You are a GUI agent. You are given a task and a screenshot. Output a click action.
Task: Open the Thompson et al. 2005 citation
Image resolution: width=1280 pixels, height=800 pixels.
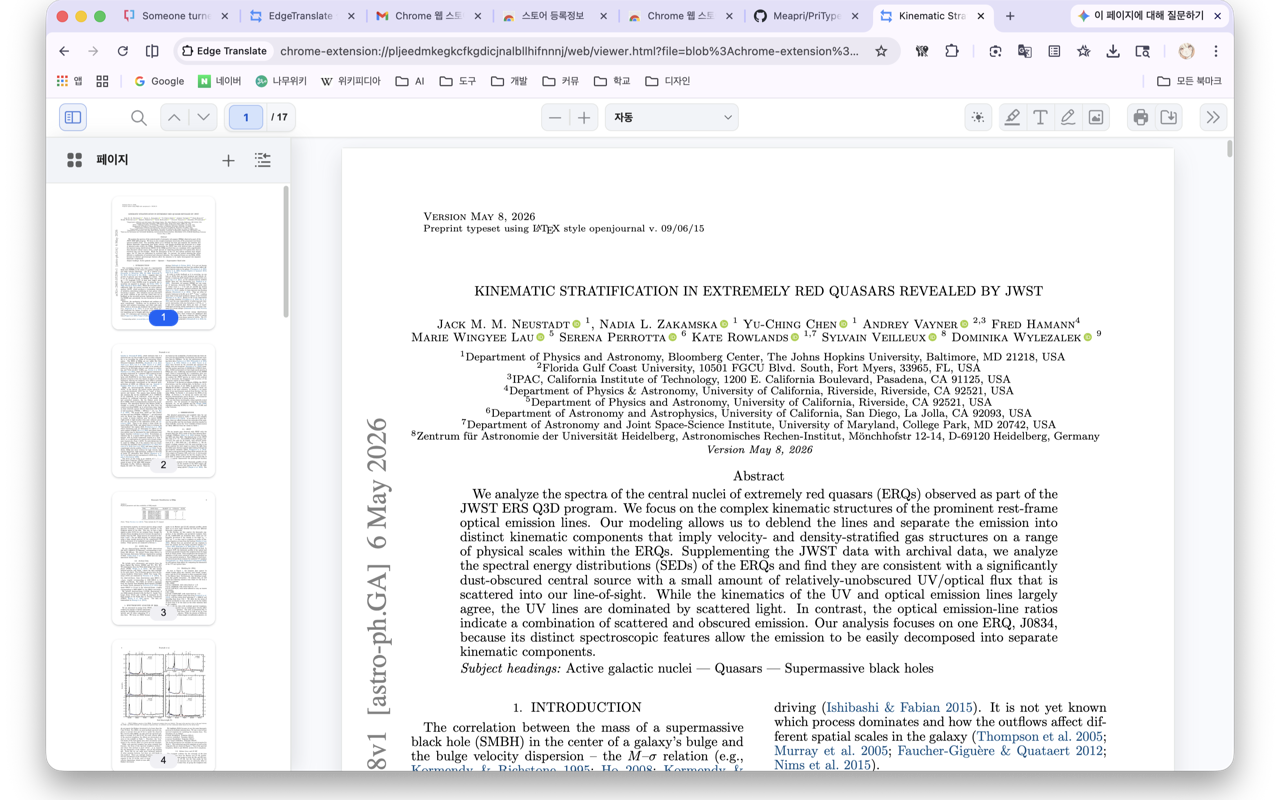tap(1039, 737)
